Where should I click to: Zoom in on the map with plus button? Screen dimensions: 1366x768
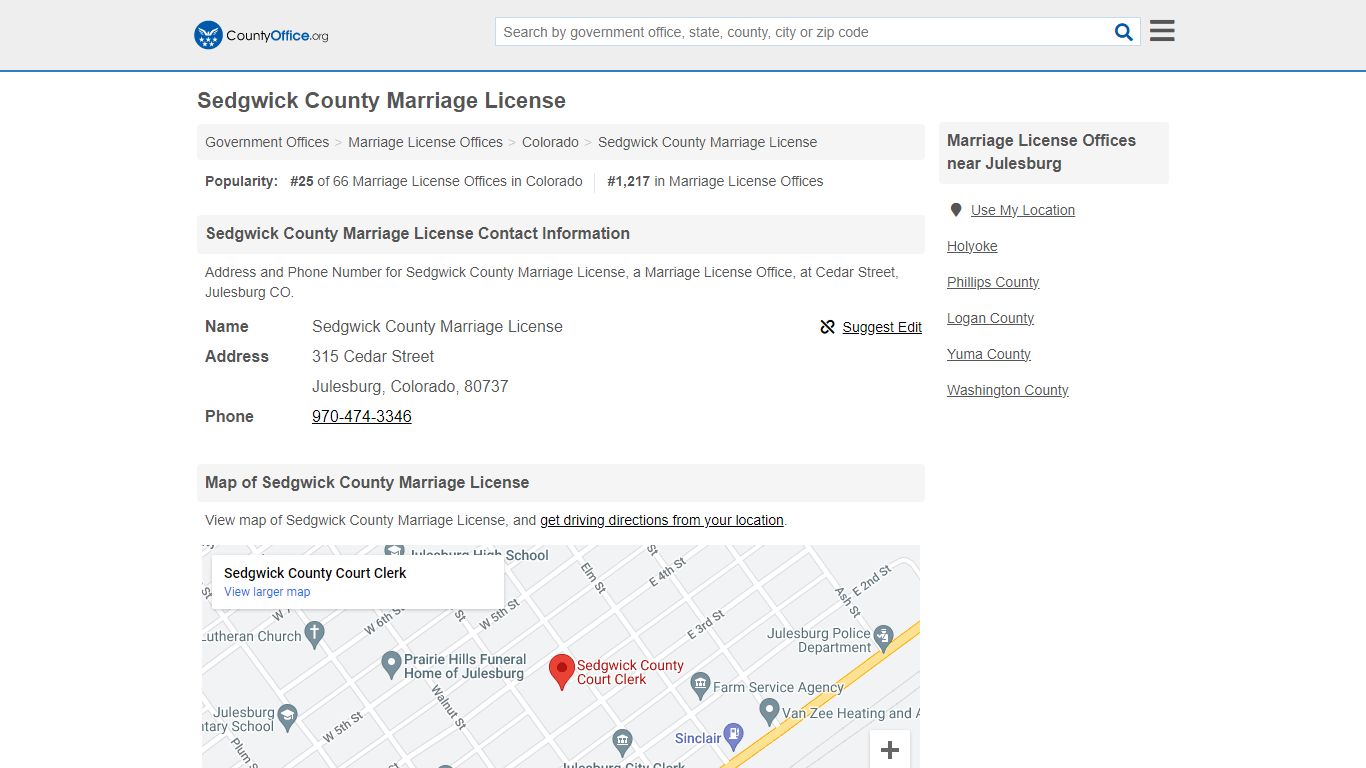tap(890, 749)
